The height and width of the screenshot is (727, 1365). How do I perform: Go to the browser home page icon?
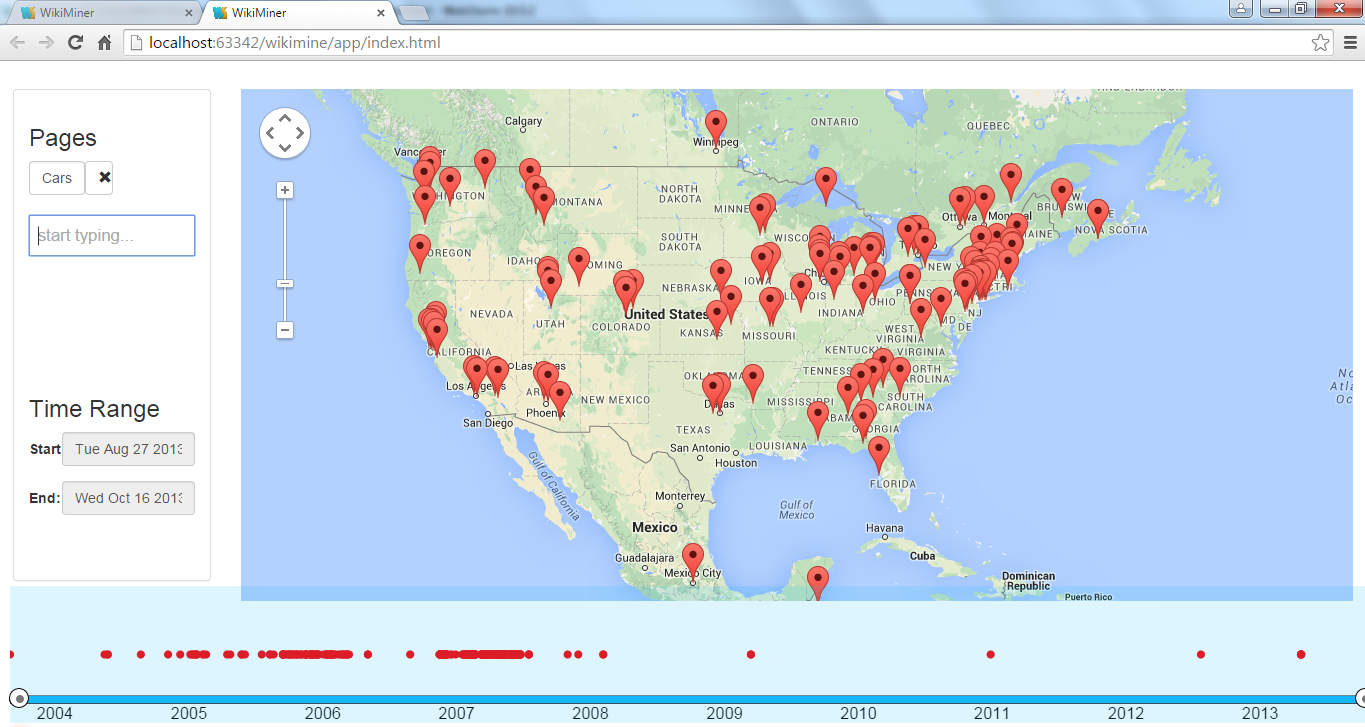coord(104,43)
